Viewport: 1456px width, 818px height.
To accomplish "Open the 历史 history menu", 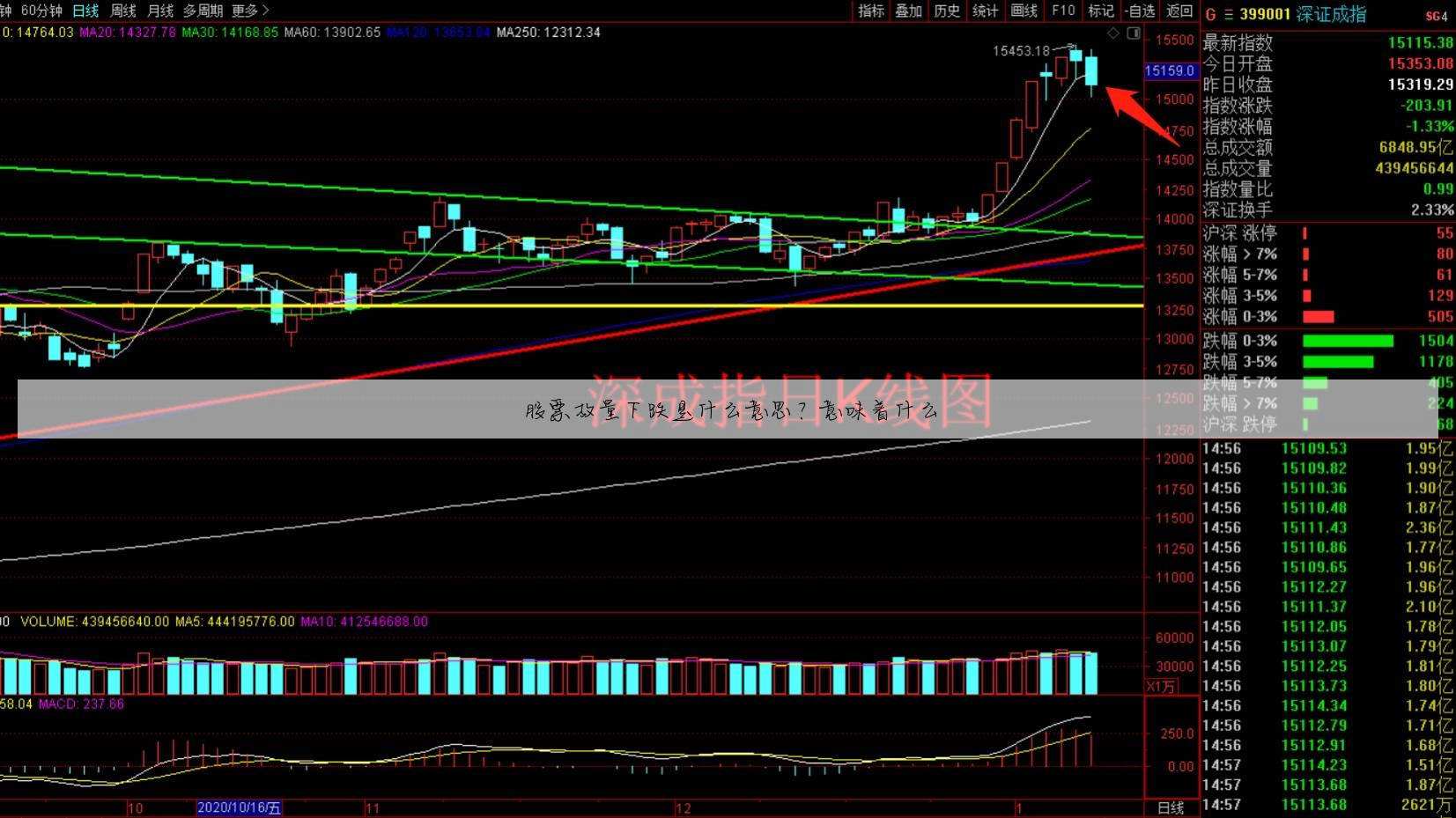I will pyautogui.click(x=947, y=11).
